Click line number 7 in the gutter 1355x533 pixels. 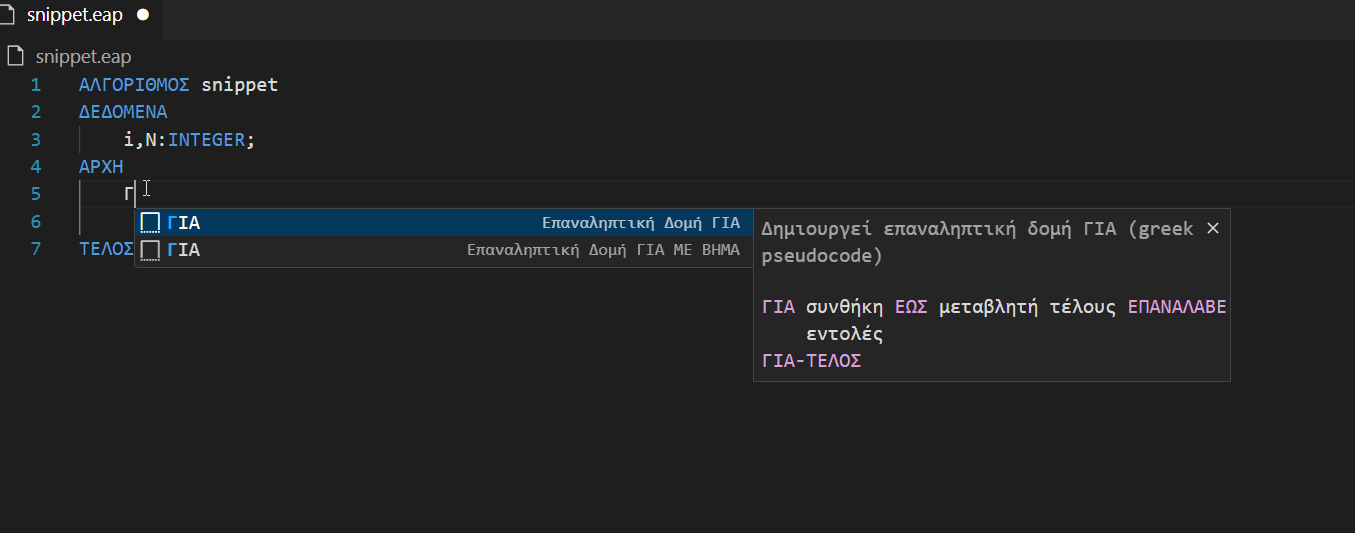tap(36, 249)
